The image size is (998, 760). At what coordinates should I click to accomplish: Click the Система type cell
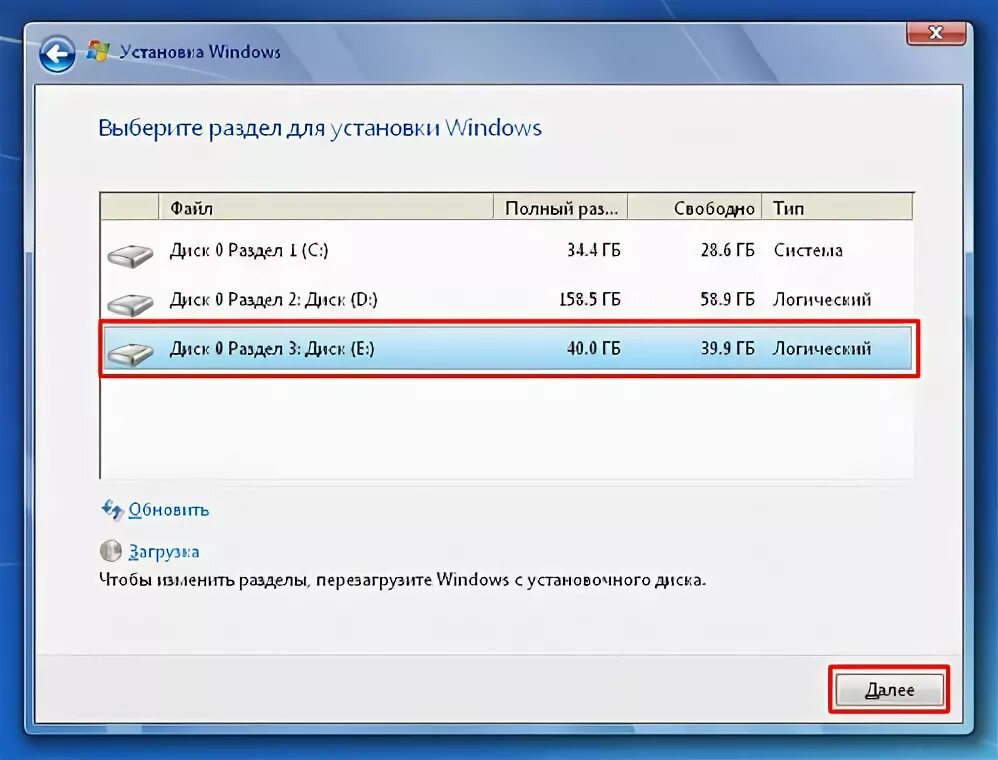(808, 250)
